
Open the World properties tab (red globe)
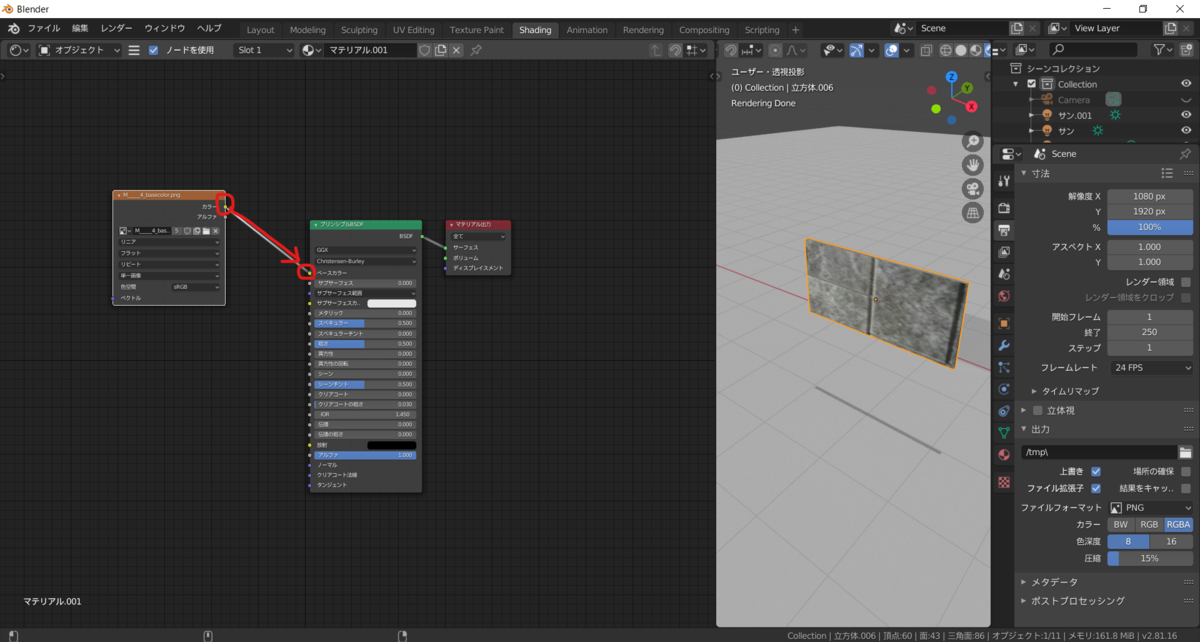point(1004,296)
